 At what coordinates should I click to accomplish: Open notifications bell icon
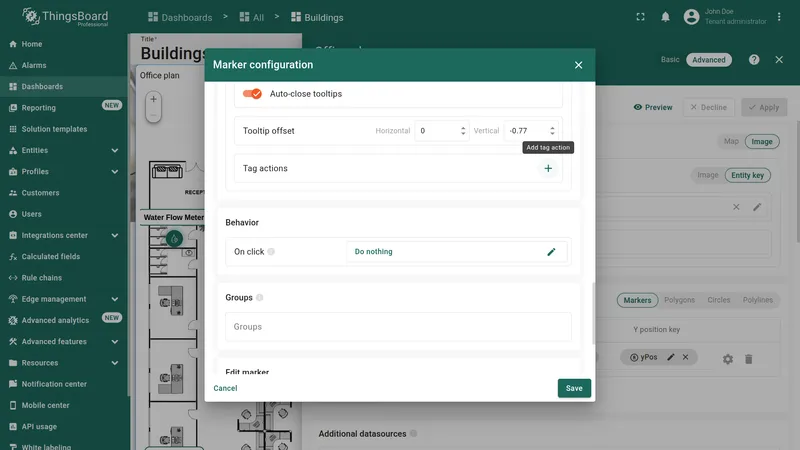coord(665,17)
